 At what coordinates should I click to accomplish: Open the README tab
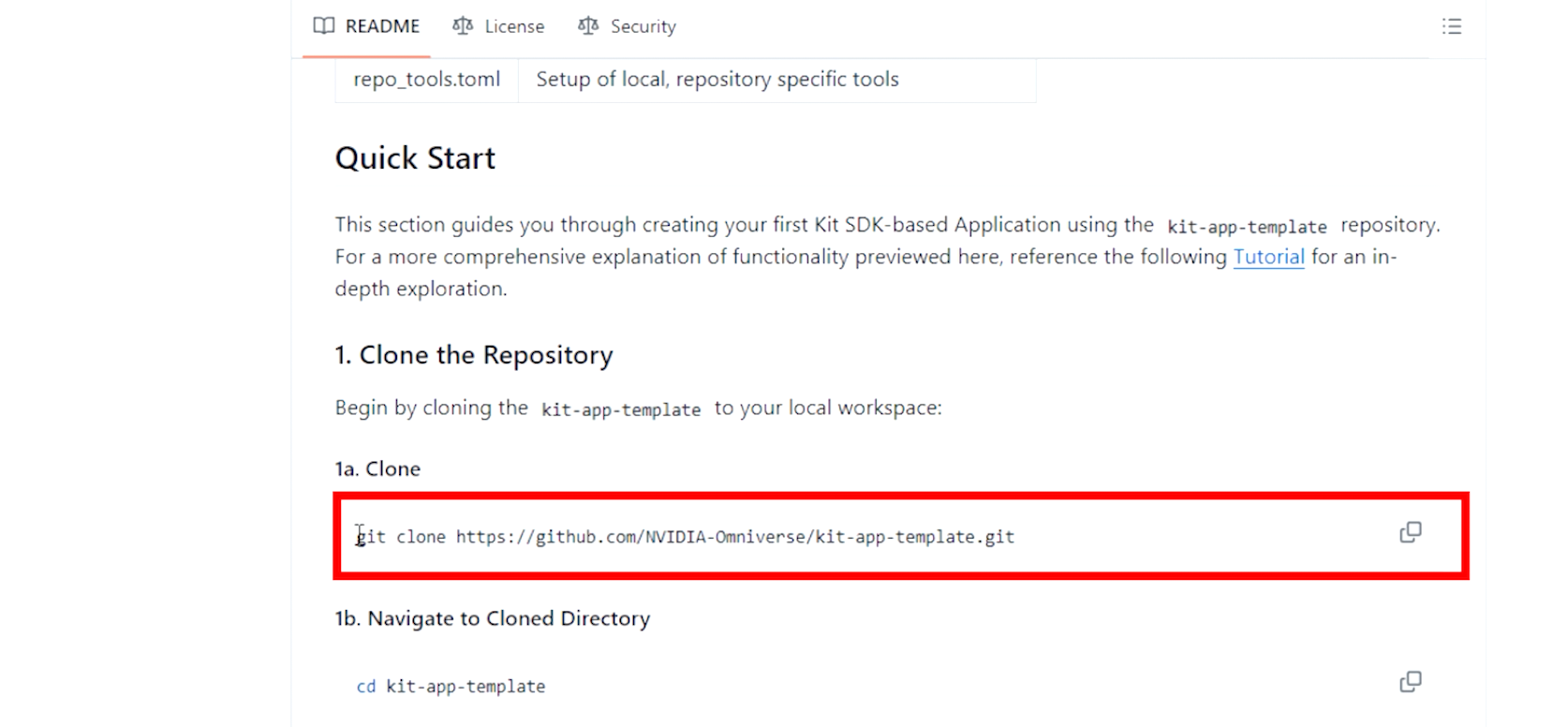coord(366,26)
